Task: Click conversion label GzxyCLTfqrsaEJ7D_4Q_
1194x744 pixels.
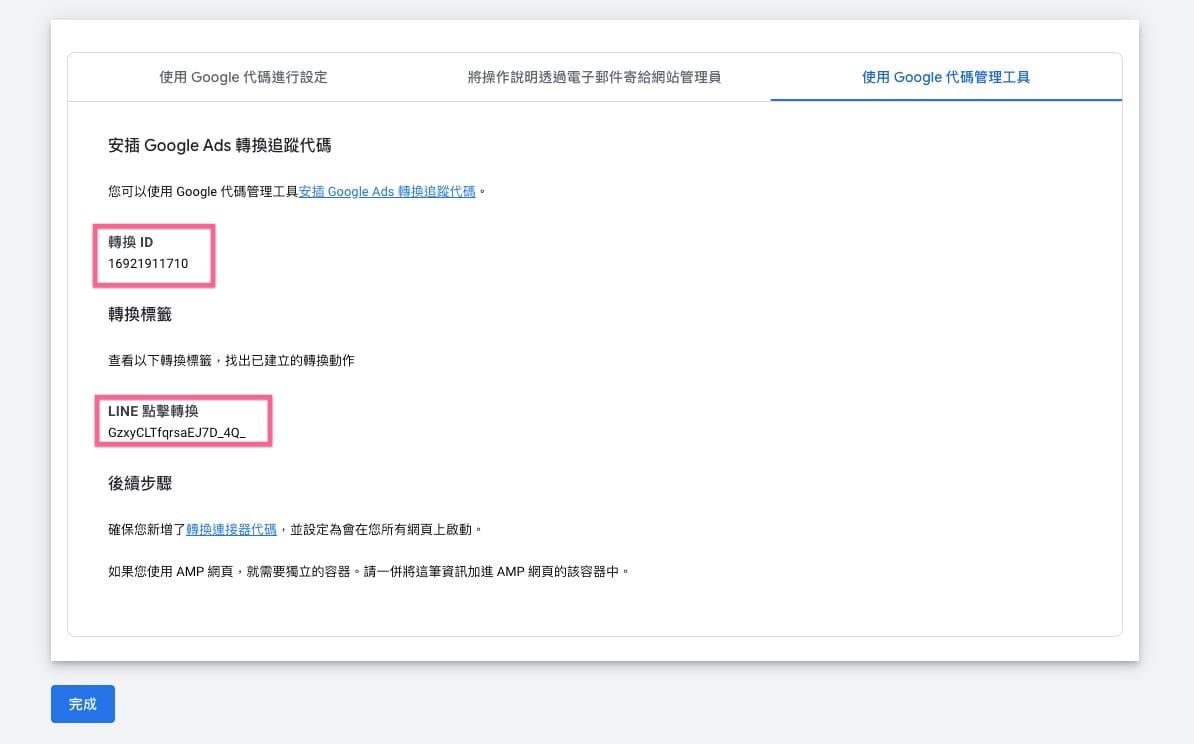Action: point(177,433)
